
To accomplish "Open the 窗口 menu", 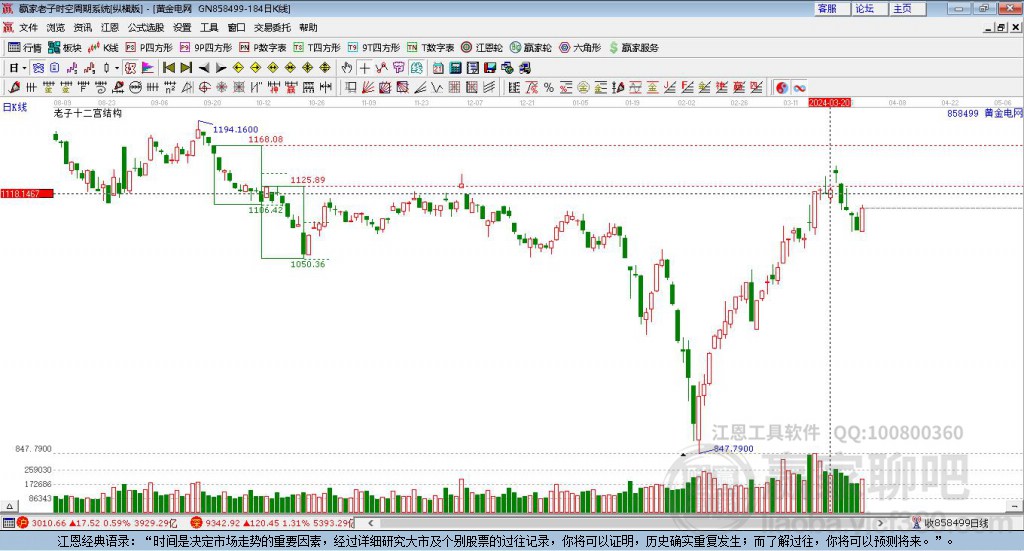I will pos(236,27).
